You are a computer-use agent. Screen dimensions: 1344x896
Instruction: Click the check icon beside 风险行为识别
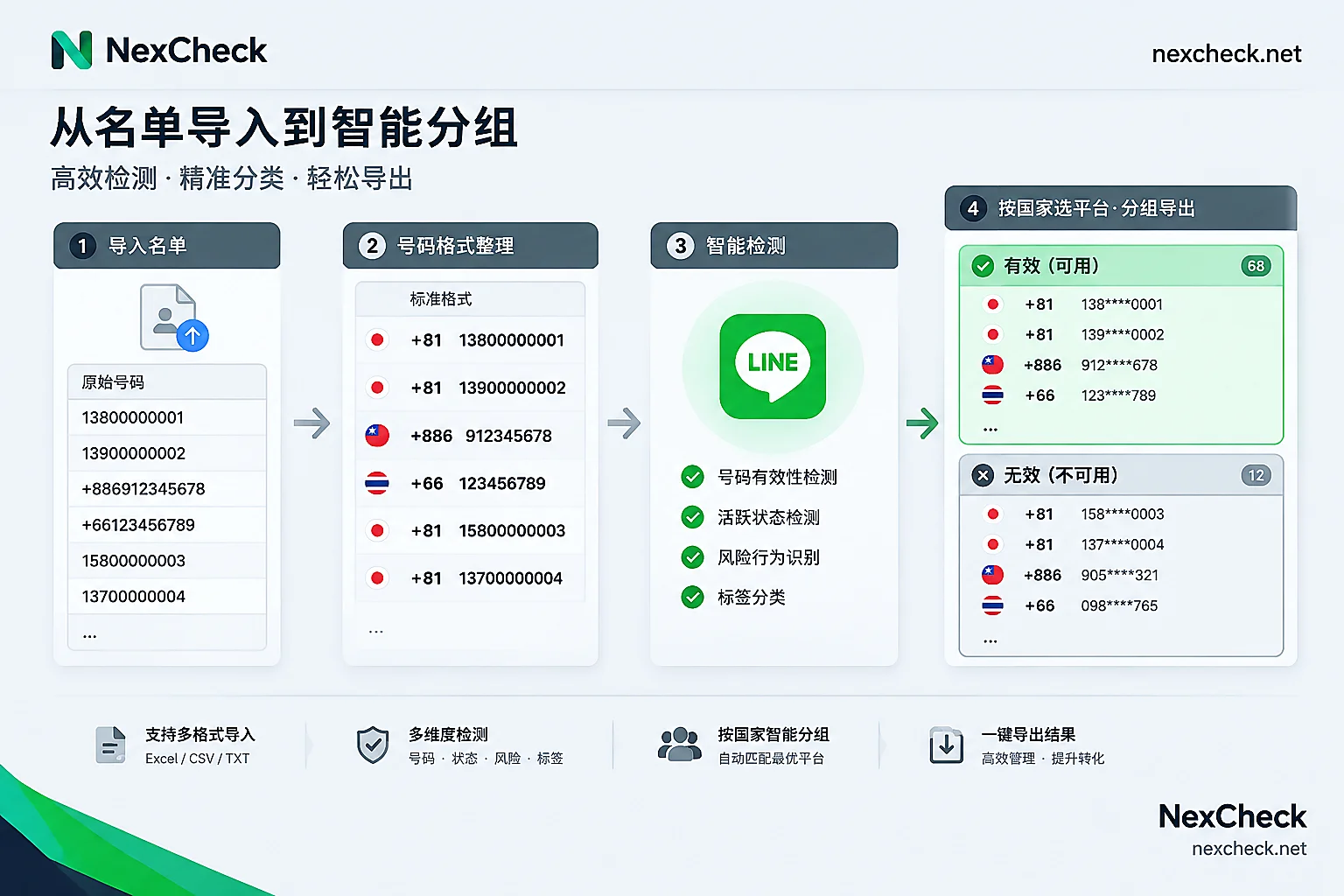pyautogui.click(x=692, y=557)
